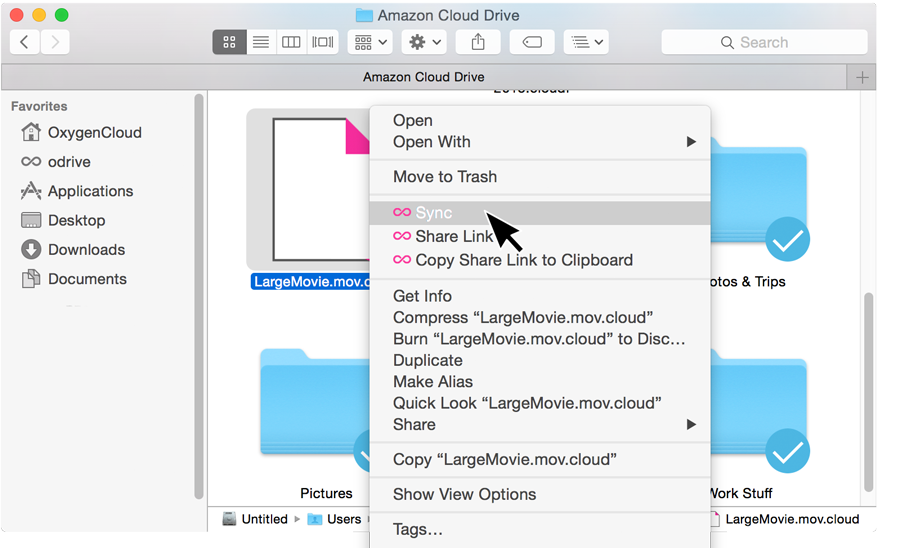Screen dimensions: 900x548
Task: Click Users in the path bar
Action: 335,519
